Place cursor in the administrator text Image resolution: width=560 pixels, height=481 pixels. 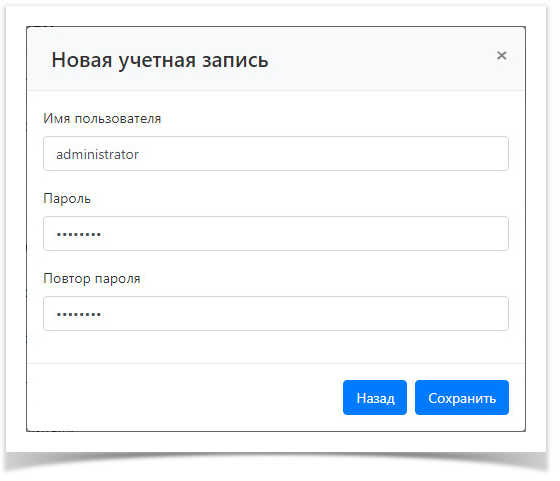[97, 154]
